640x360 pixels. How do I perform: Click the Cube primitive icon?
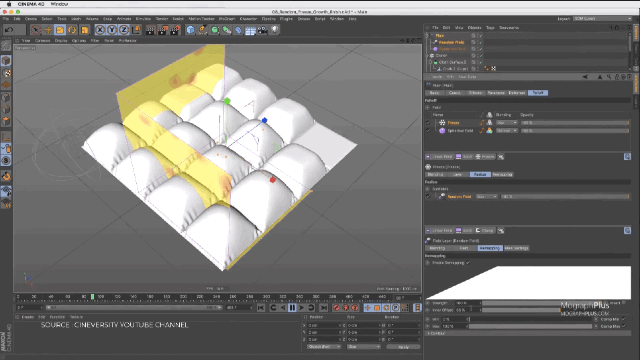[190, 30]
